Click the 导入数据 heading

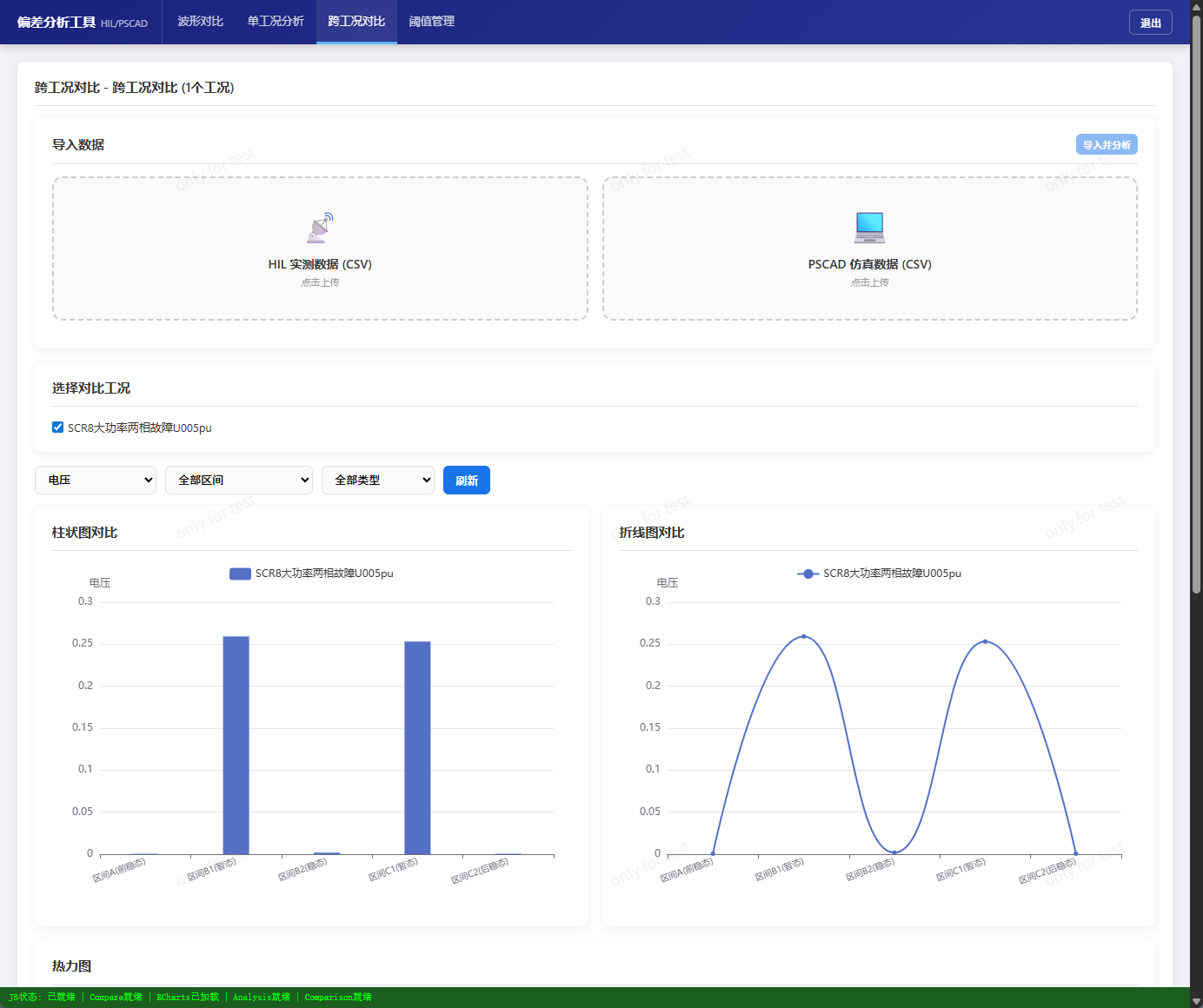(x=78, y=145)
